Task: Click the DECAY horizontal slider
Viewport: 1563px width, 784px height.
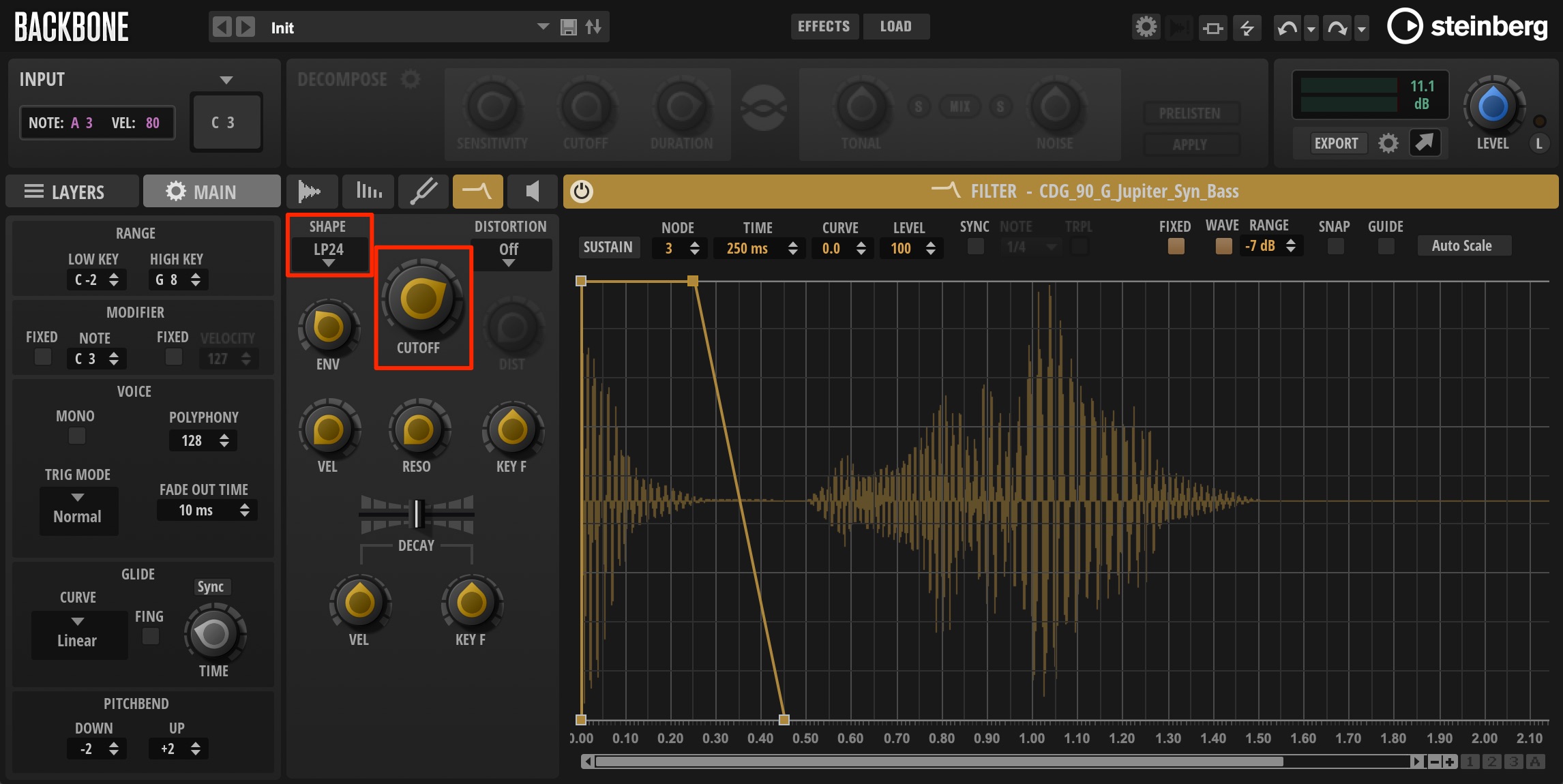Action: [417, 515]
